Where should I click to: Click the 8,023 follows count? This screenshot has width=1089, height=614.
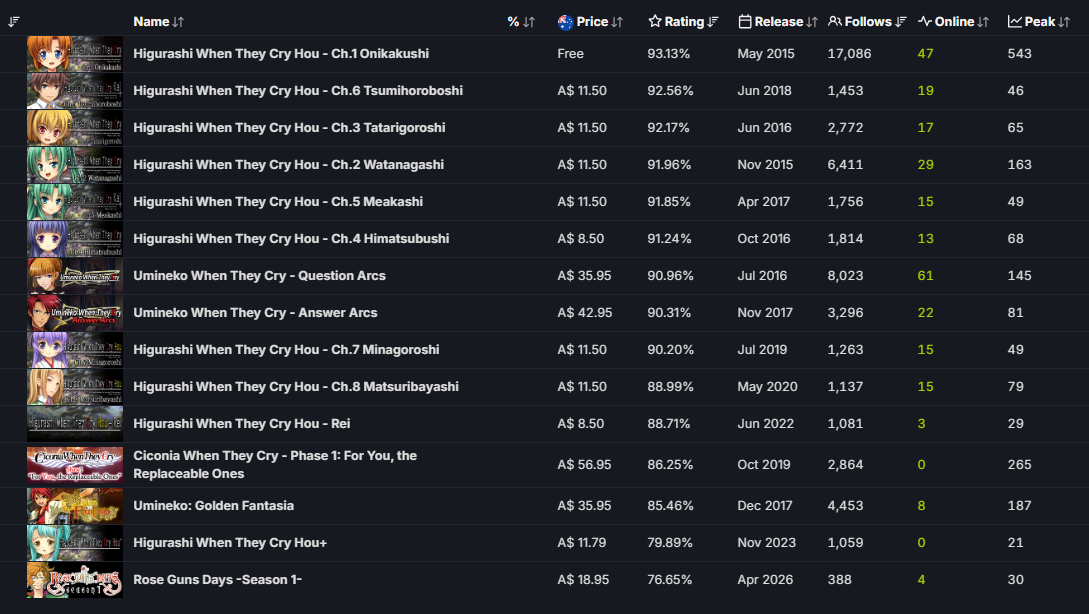coord(845,276)
